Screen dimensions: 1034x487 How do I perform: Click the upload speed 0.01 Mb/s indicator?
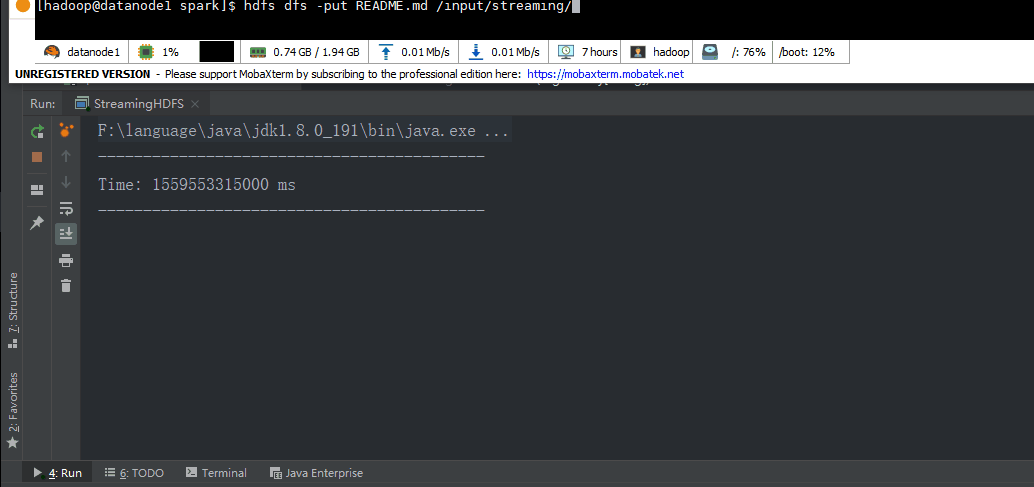pos(415,52)
